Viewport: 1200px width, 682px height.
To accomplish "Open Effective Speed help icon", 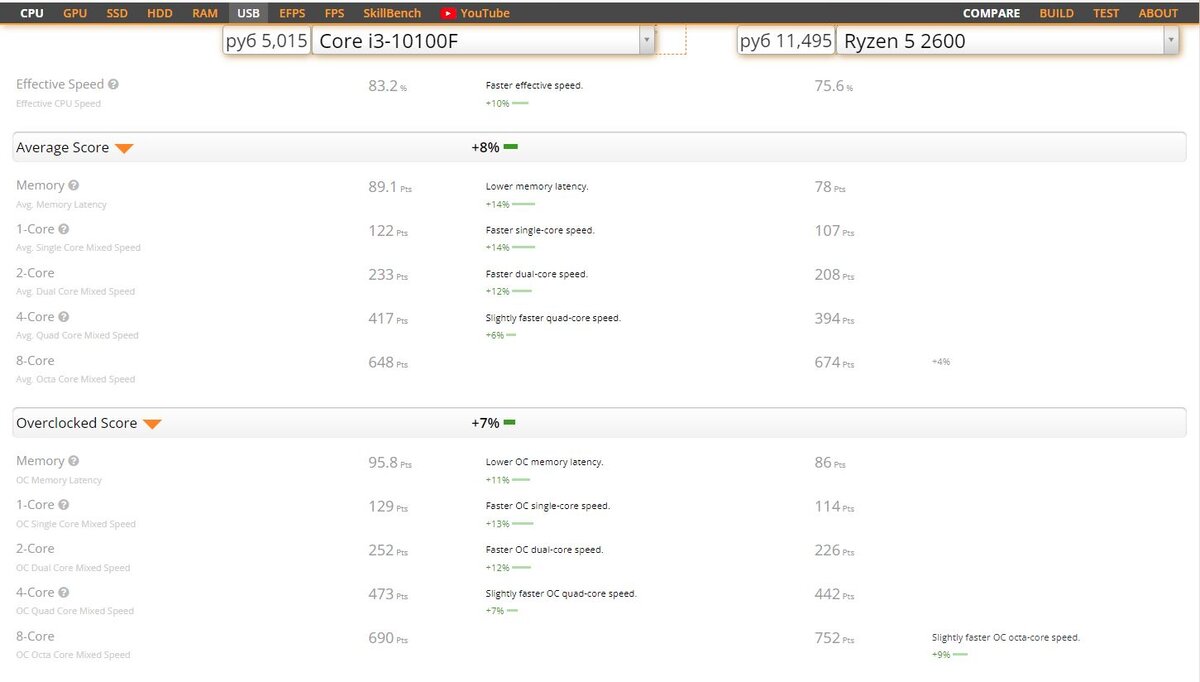I will pos(113,85).
